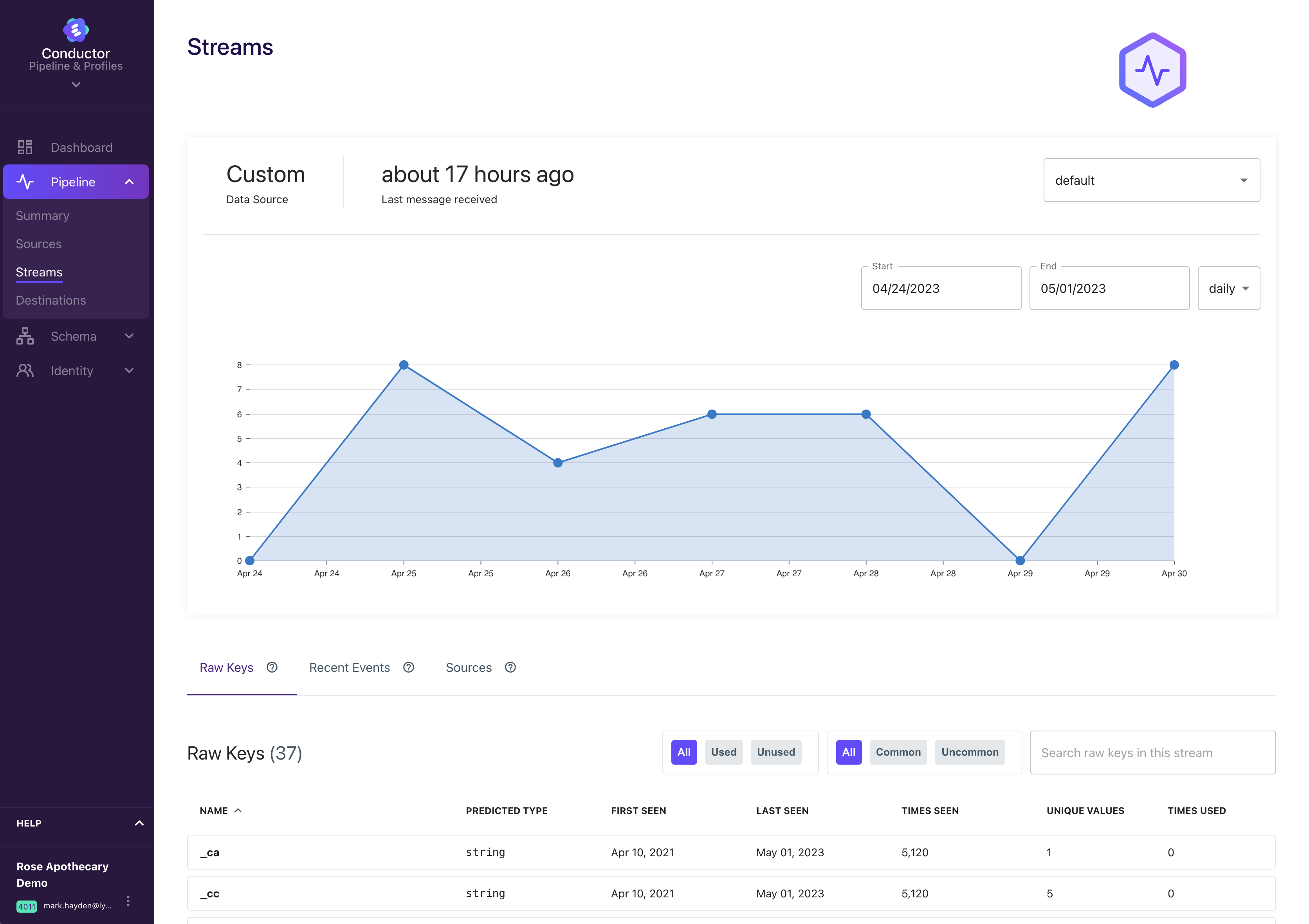Open the Sources sidebar link
Image resolution: width=1309 pixels, height=924 pixels.
coord(39,244)
